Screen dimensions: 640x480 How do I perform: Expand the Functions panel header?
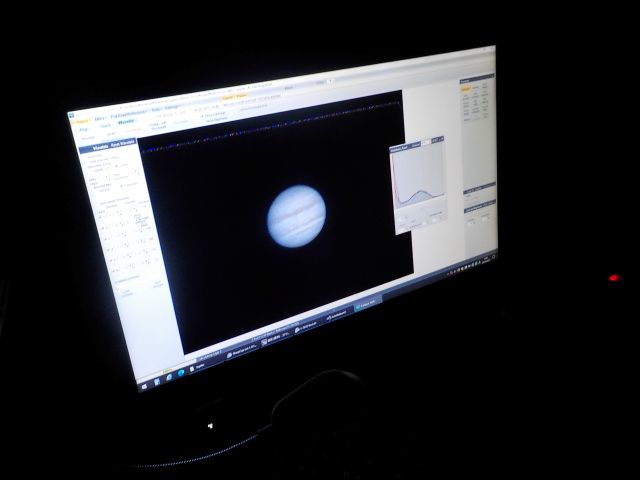(x=477, y=80)
